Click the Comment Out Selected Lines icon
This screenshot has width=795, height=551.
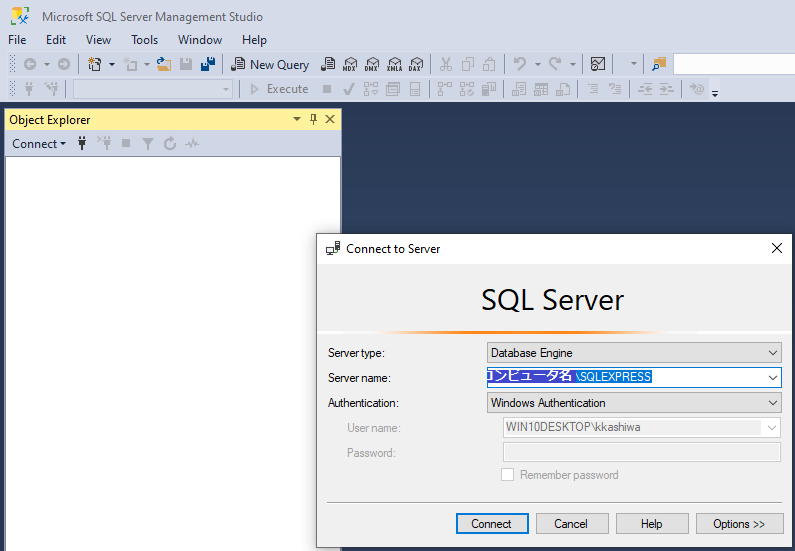pos(593,89)
